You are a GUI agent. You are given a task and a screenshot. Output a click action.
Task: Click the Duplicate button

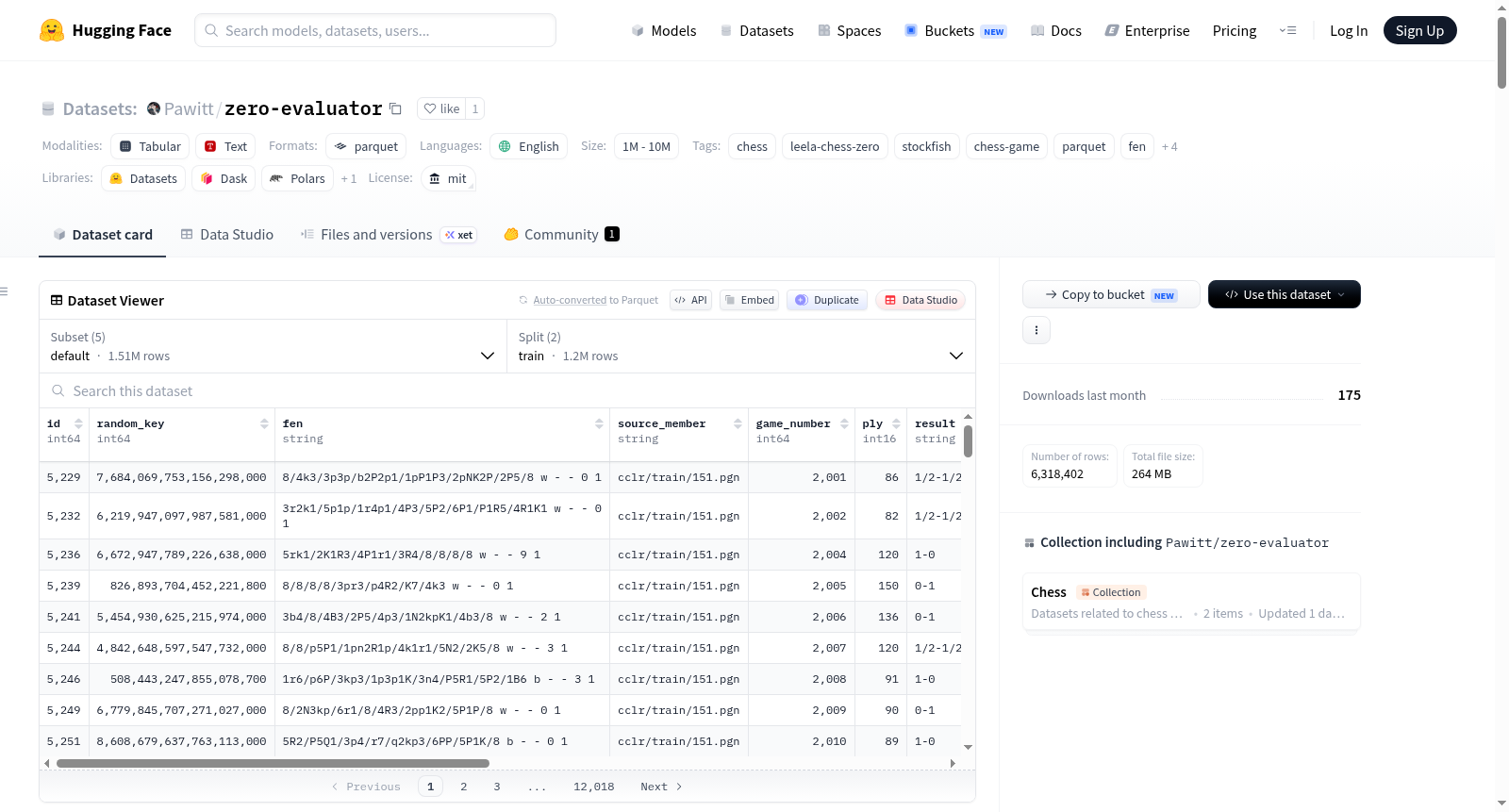(x=827, y=300)
